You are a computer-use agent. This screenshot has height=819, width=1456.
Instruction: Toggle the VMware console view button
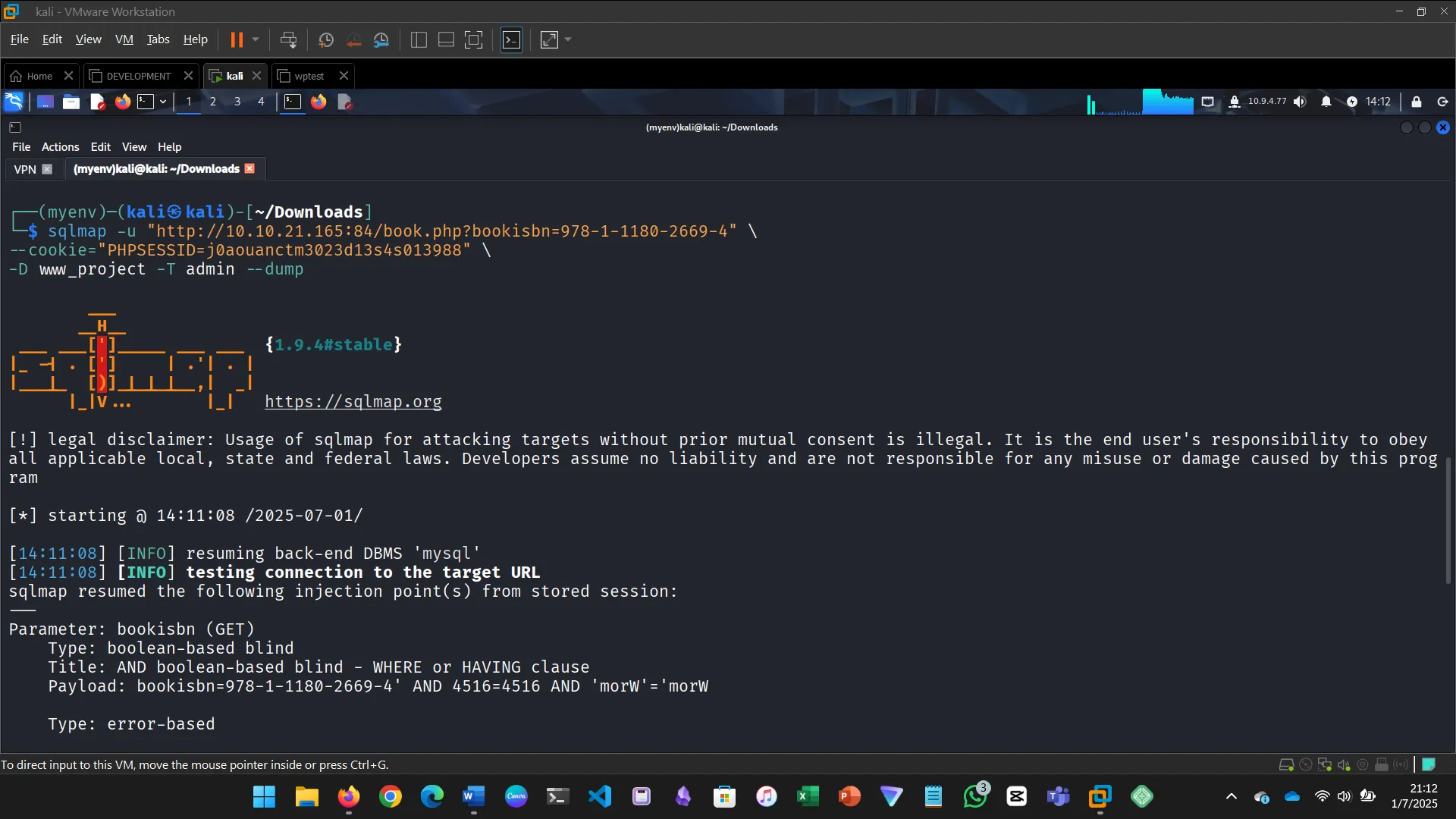[x=512, y=39]
